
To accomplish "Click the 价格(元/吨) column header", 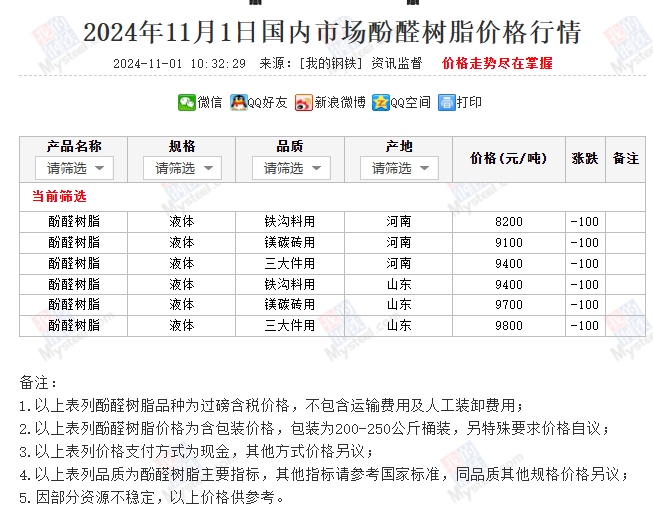I will coord(508,158).
